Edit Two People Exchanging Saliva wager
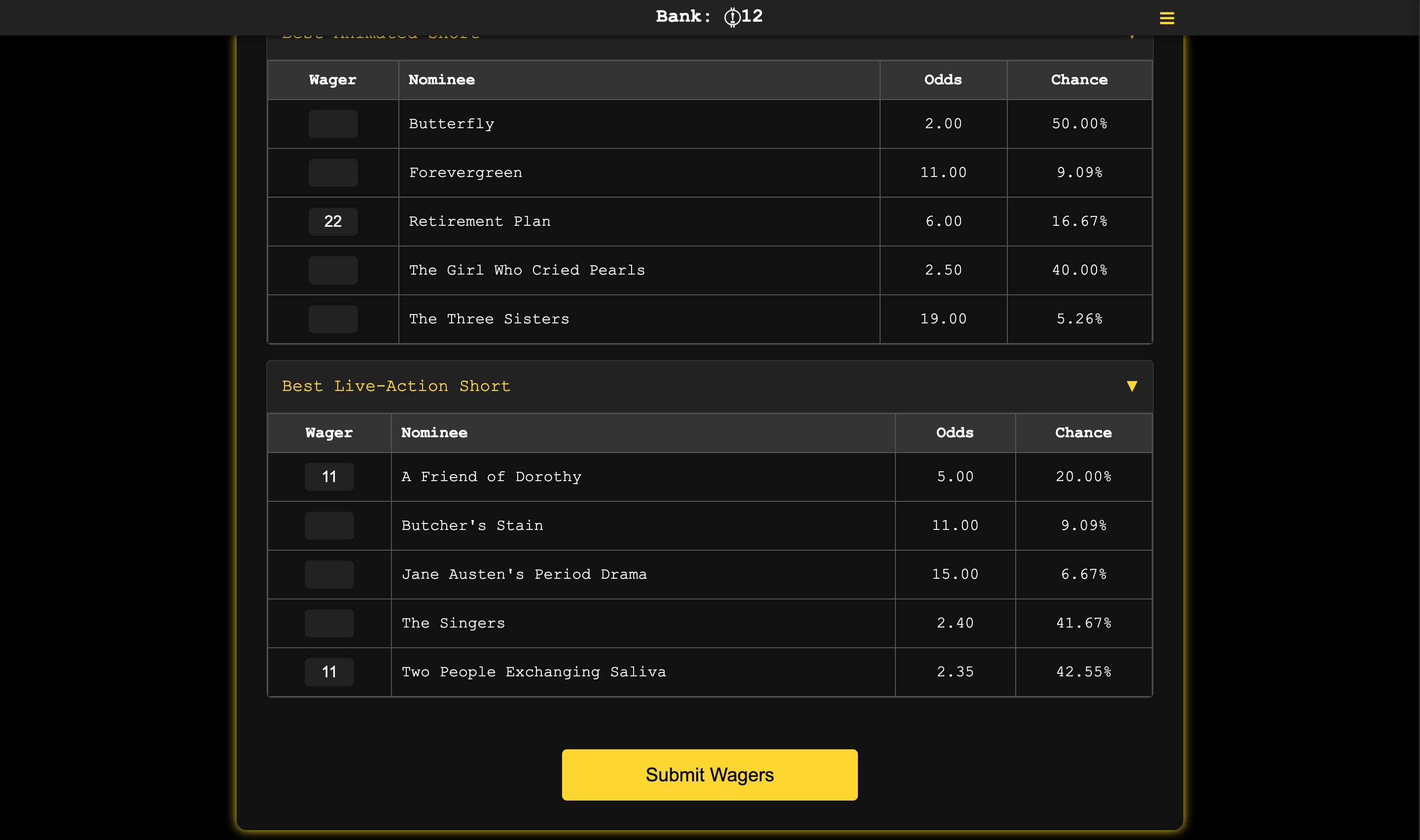Screen dimensions: 1420x840 pyautogui.click(x=329, y=672)
